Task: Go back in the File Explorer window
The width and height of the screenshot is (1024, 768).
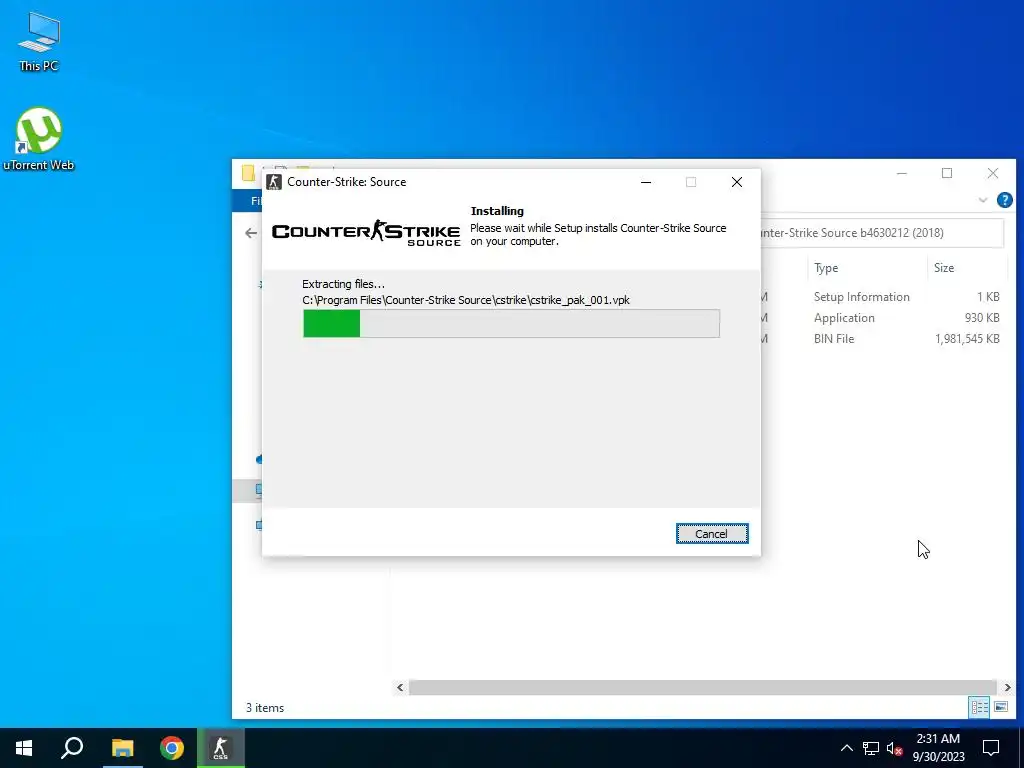Action: (251, 232)
